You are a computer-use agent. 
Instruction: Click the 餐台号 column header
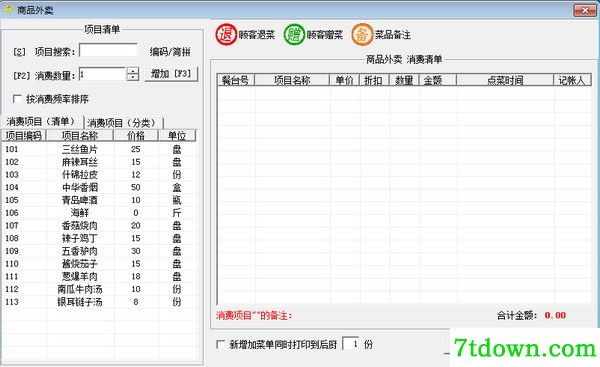(235, 80)
